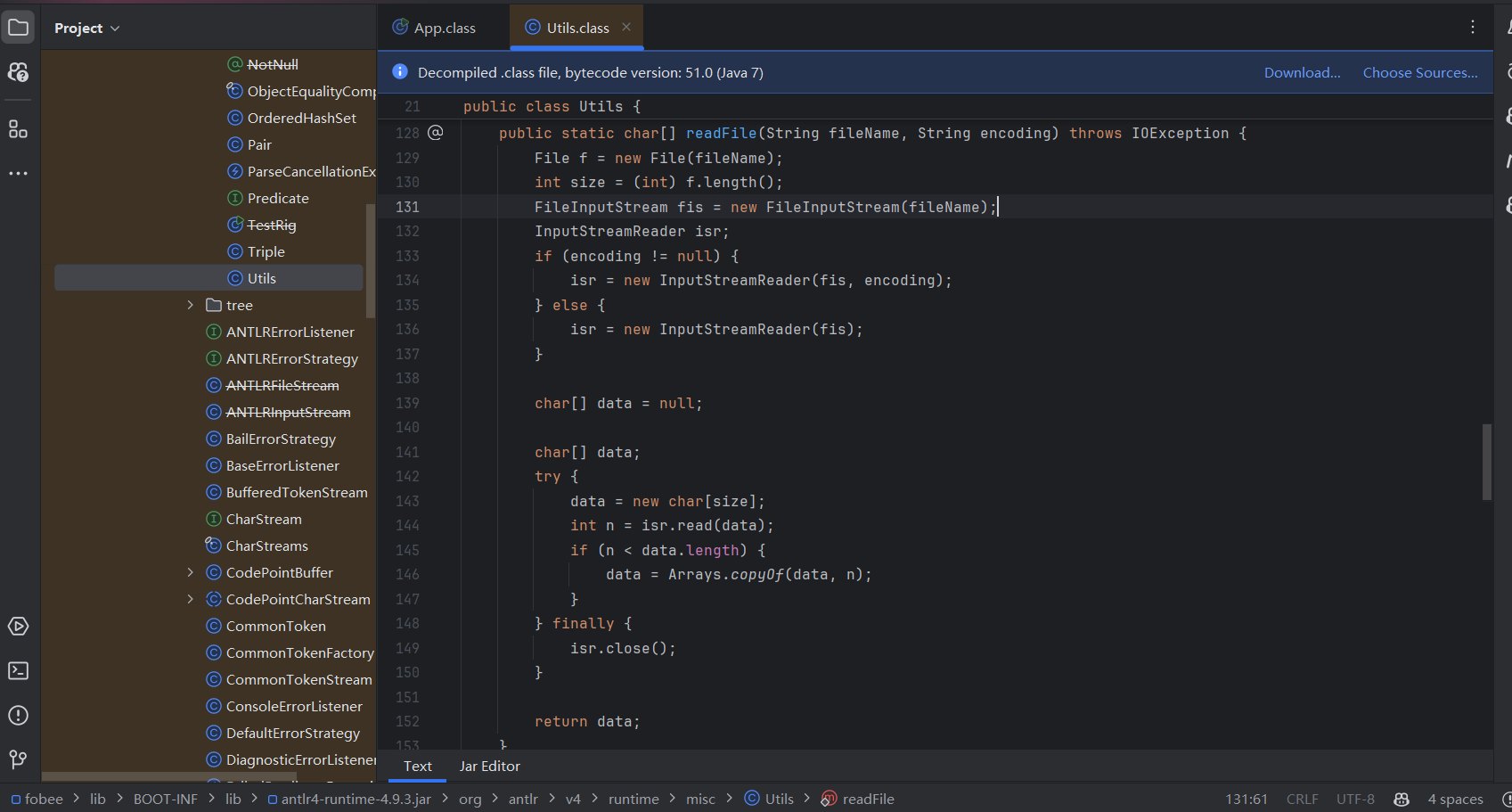The width and height of the screenshot is (1512, 812).
Task: Switch to the Jar Editor tab
Action: point(490,766)
